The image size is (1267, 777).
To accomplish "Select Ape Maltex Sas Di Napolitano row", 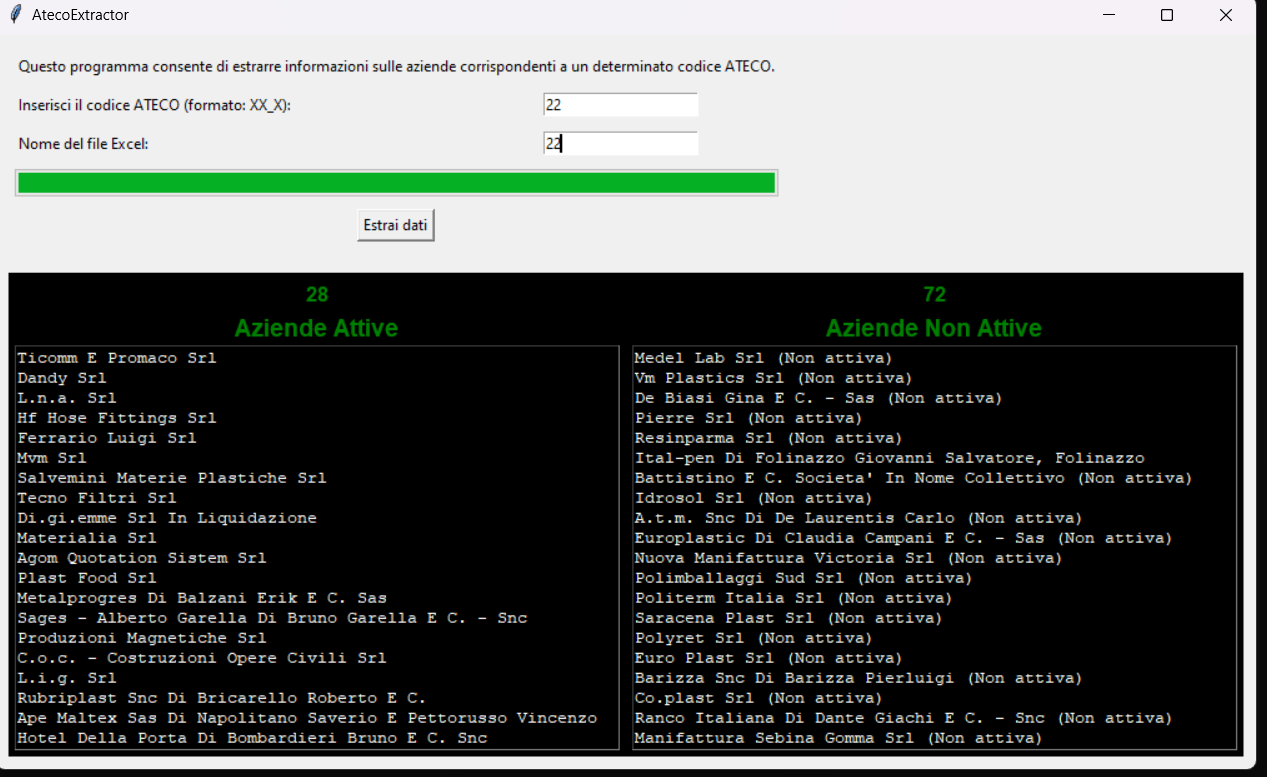I will pos(317,718).
